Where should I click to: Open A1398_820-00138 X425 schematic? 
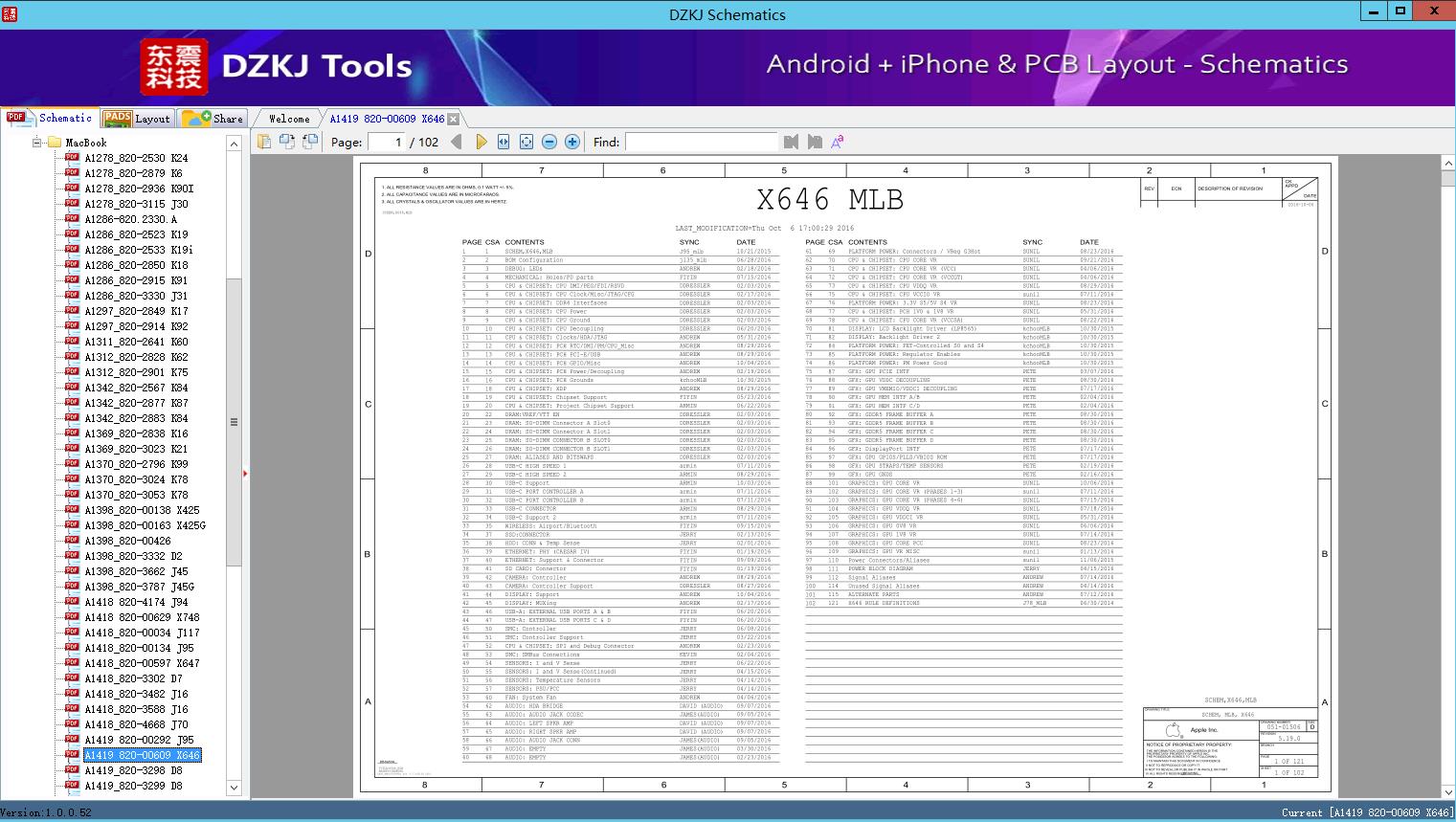(x=142, y=510)
